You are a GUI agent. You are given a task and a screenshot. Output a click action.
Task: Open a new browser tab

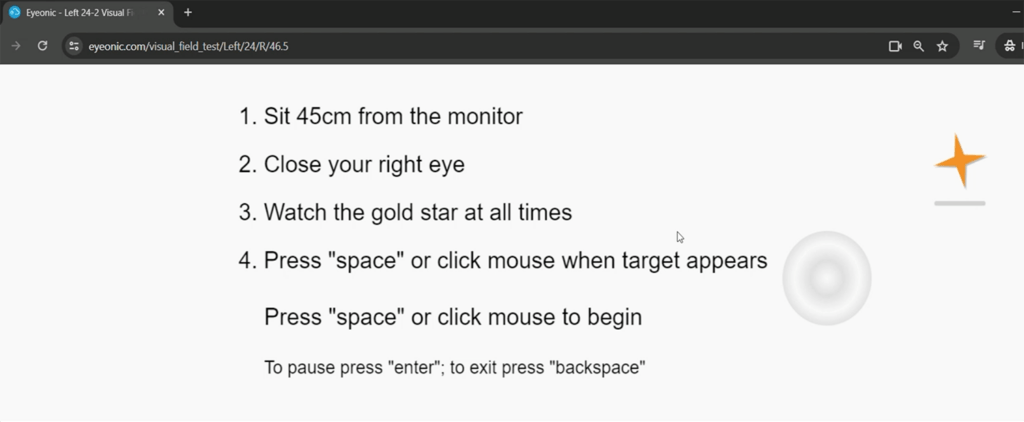pyautogui.click(x=188, y=12)
